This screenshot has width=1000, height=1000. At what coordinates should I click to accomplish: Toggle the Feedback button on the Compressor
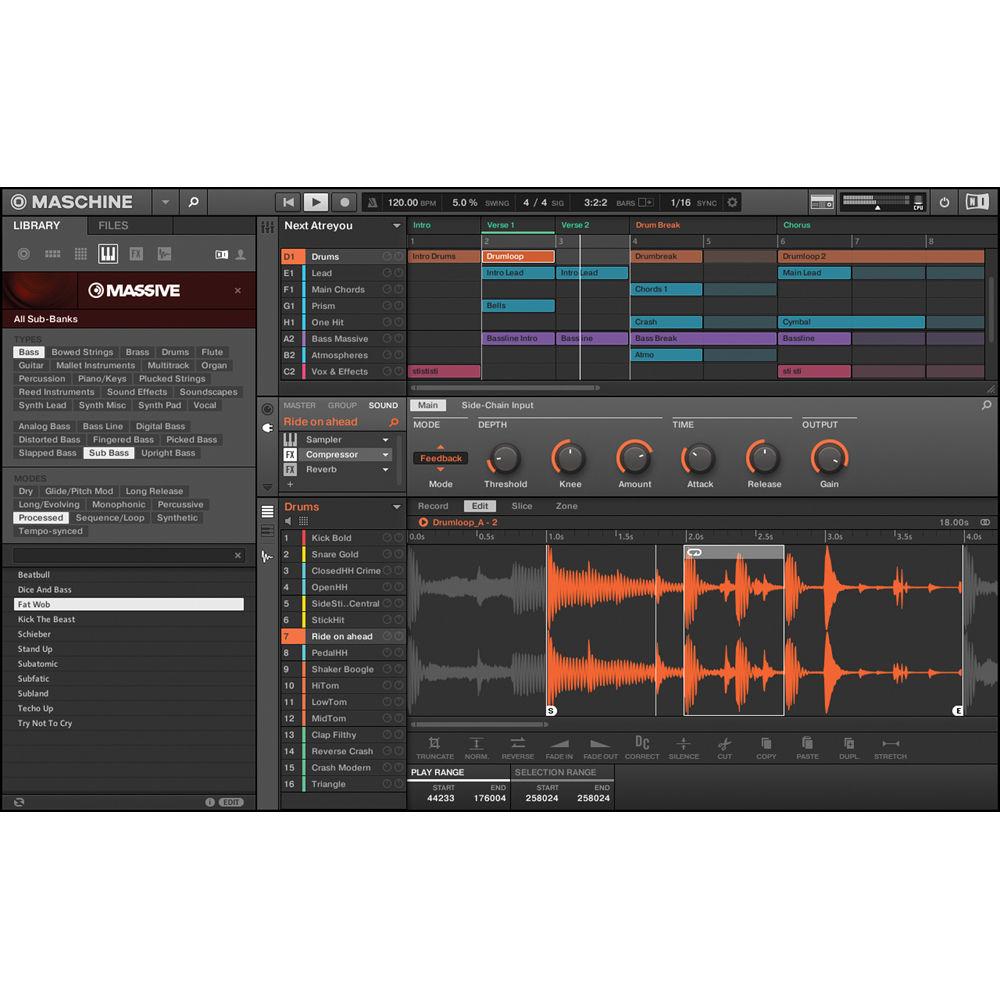[x=440, y=458]
